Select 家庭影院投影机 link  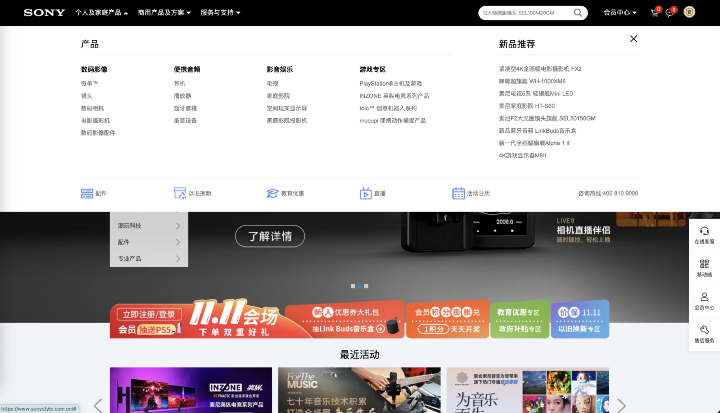(287, 121)
